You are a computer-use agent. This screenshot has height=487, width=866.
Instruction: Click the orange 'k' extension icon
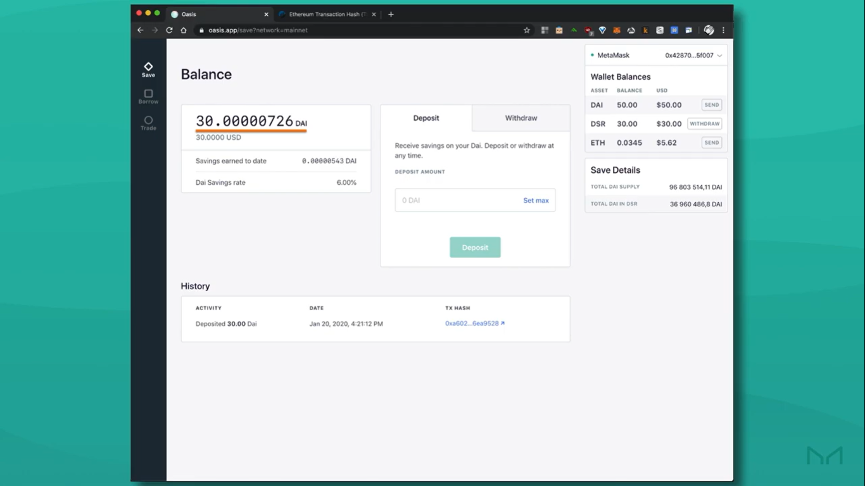tap(645, 30)
